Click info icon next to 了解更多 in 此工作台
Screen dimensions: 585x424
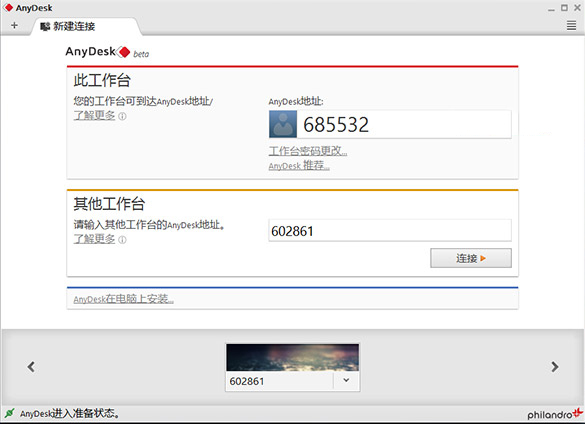pos(122,116)
